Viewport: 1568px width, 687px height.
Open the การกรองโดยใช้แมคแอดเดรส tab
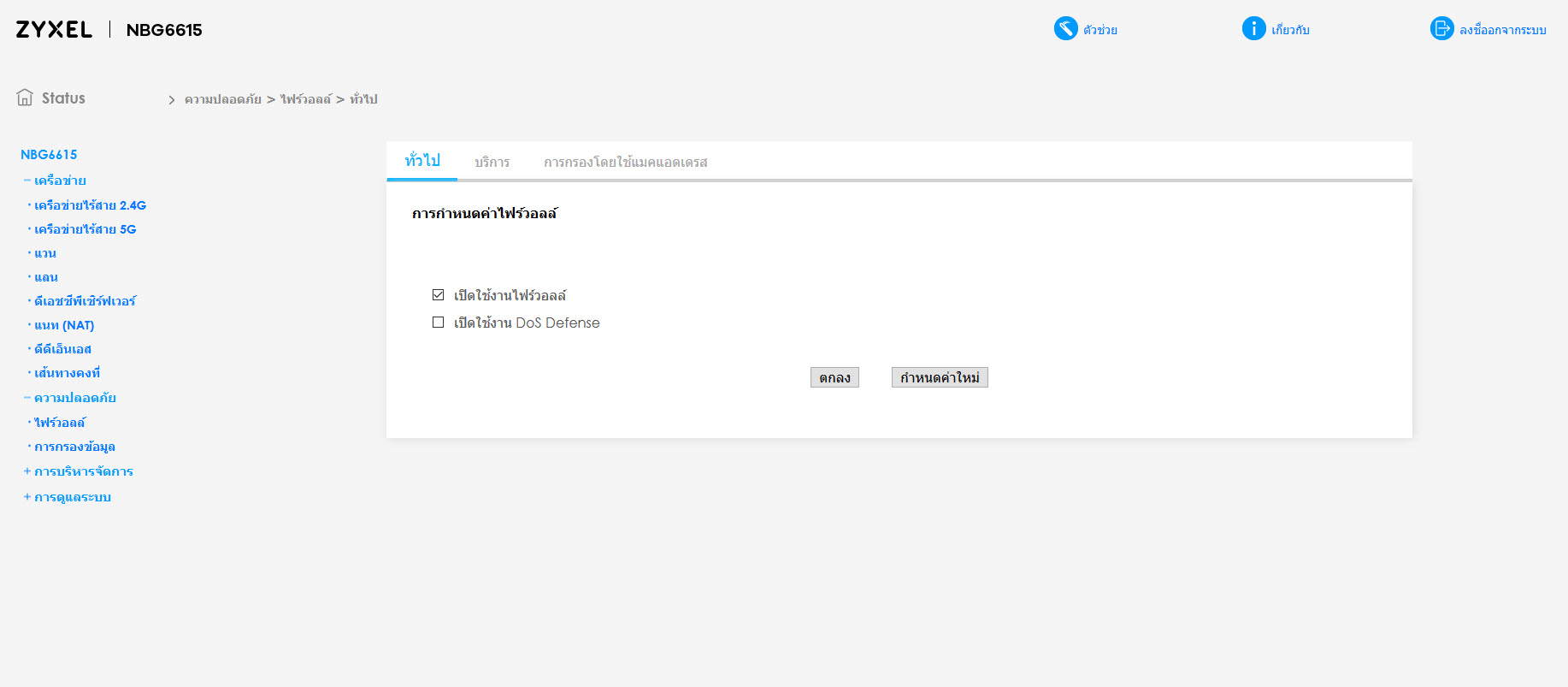pos(626,163)
